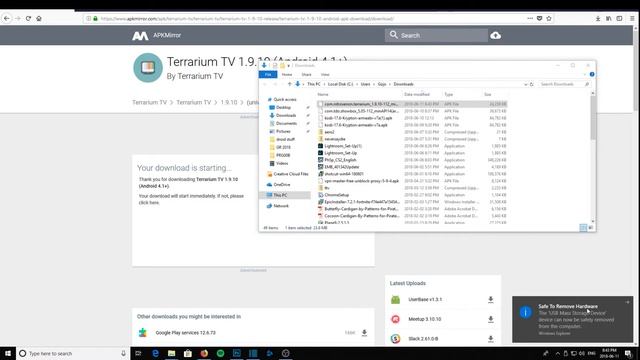Download Google Play services via arrow icon
640x360 pixels.
364,333
